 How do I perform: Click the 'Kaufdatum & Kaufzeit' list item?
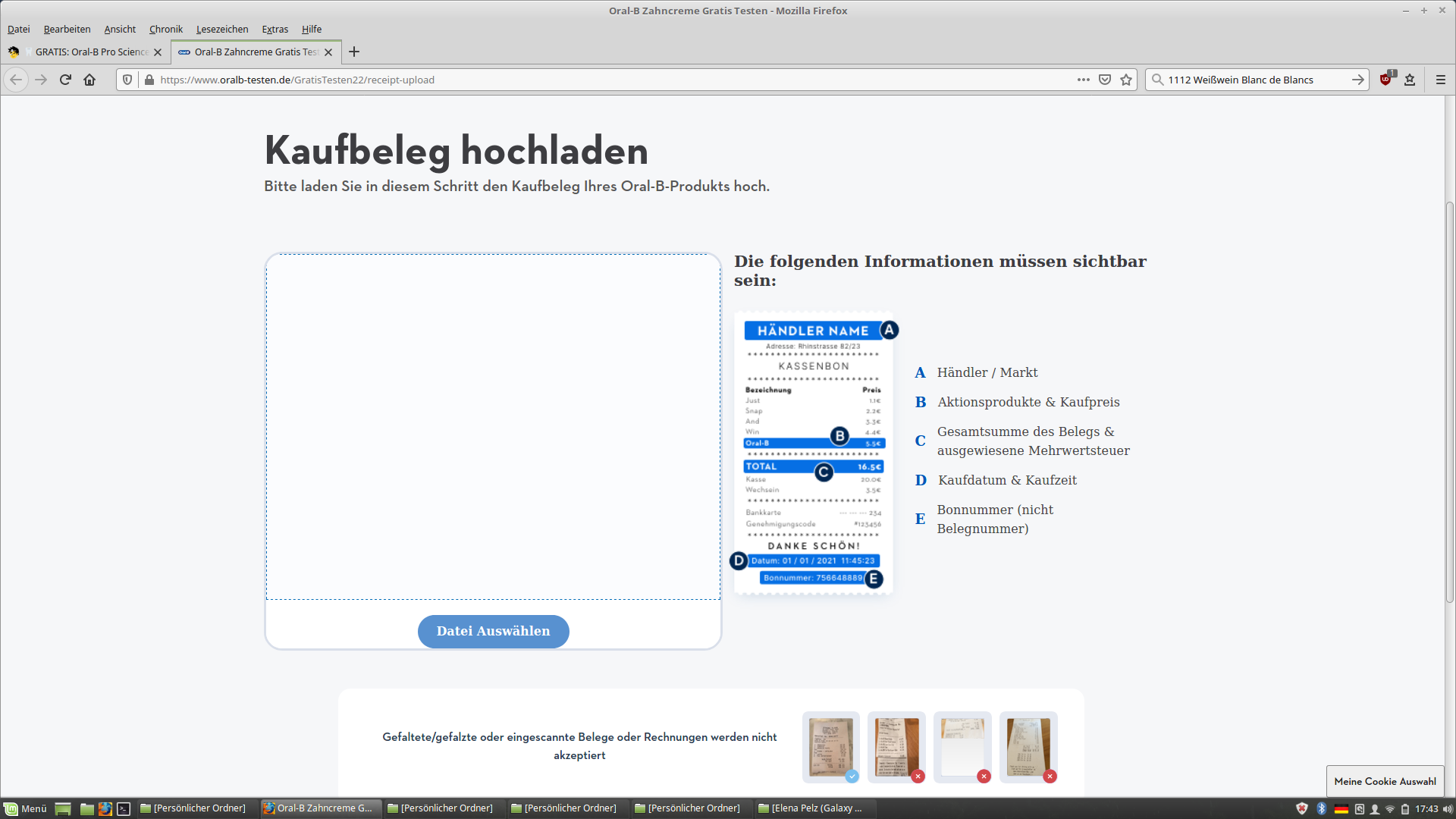click(1007, 480)
